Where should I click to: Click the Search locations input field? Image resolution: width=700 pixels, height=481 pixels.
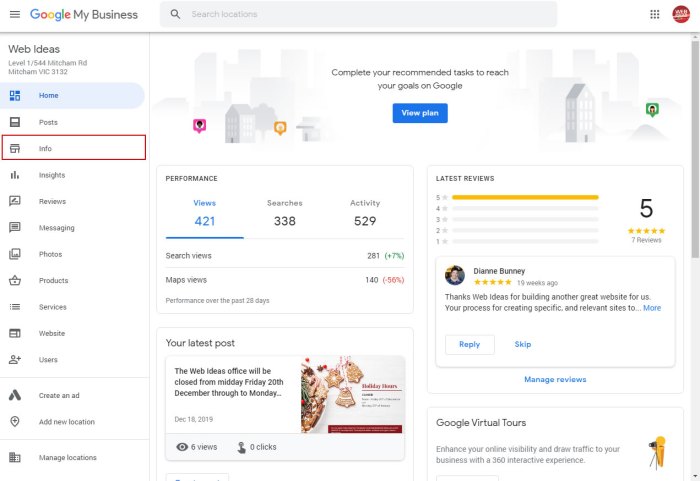pos(370,14)
